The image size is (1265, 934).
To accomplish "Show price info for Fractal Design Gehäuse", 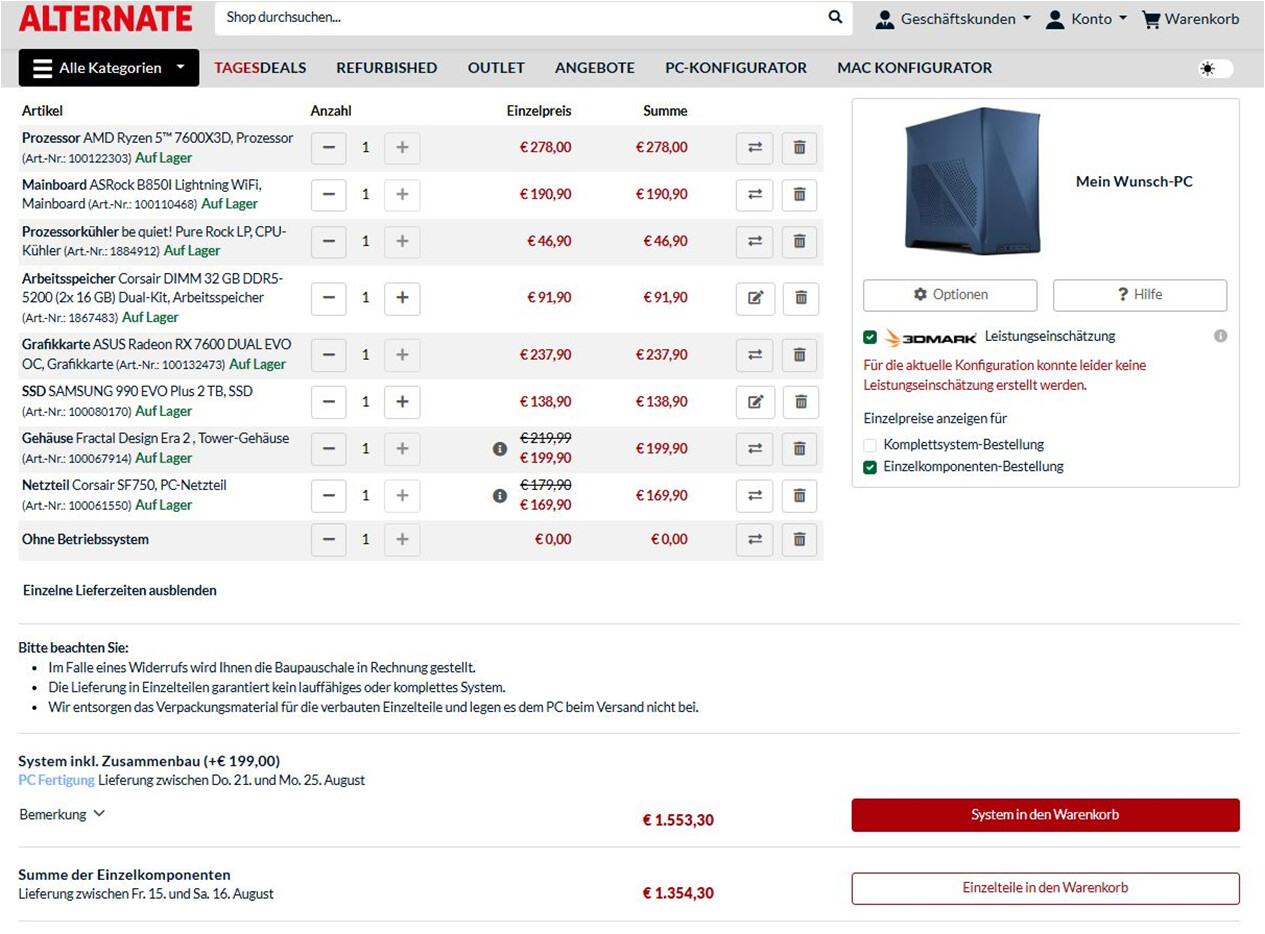I will 500,449.
